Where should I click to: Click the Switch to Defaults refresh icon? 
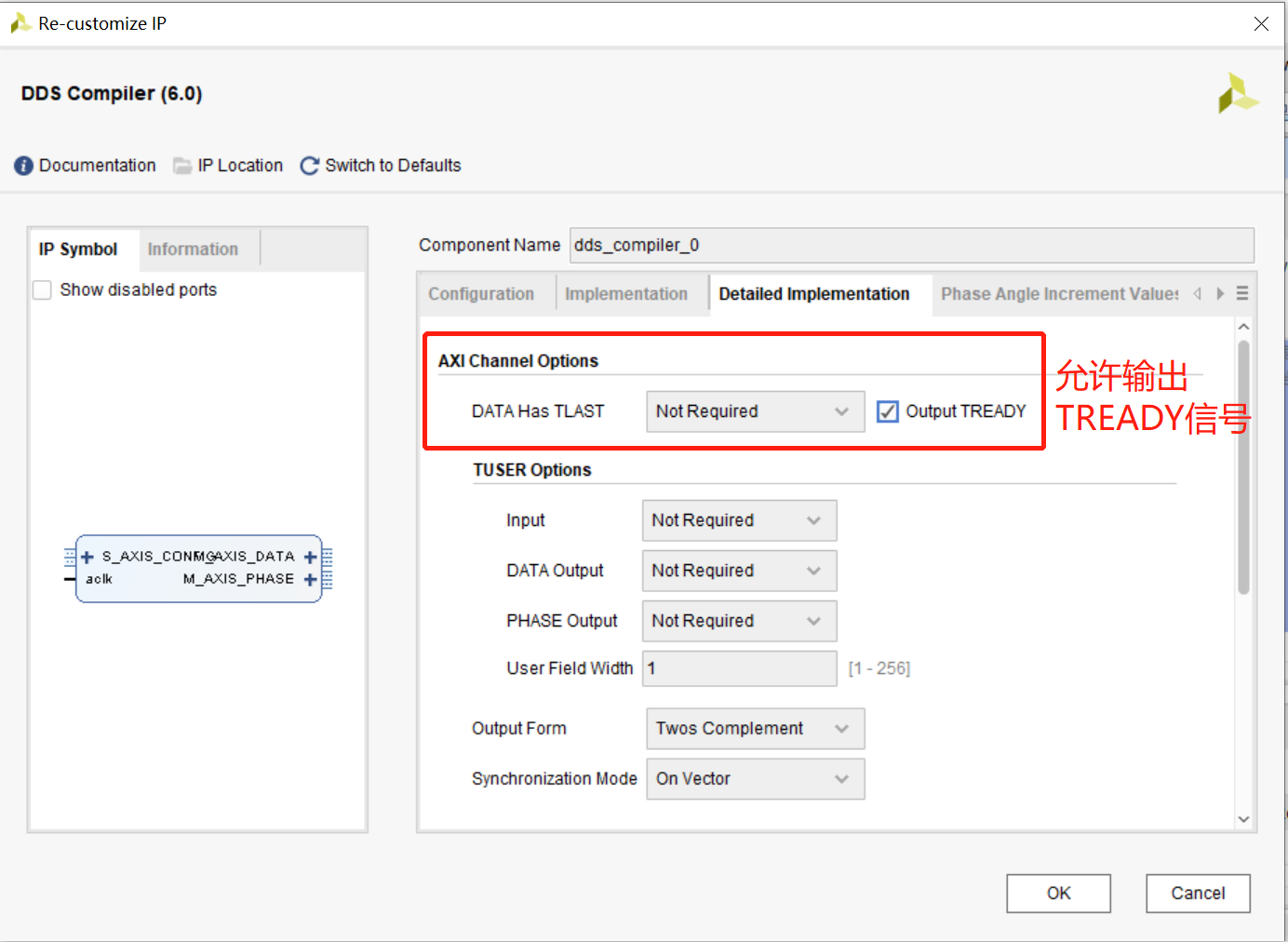tap(310, 166)
